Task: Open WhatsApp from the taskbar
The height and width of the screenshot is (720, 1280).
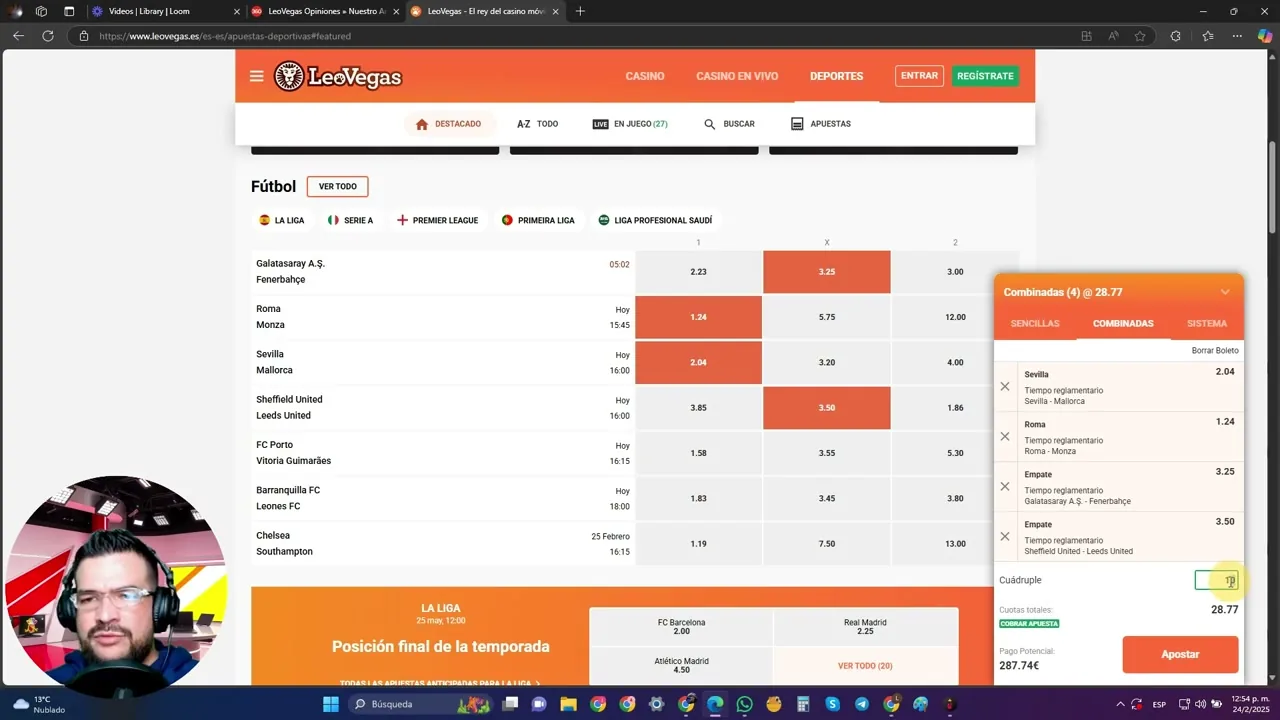Action: pos(744,704)
